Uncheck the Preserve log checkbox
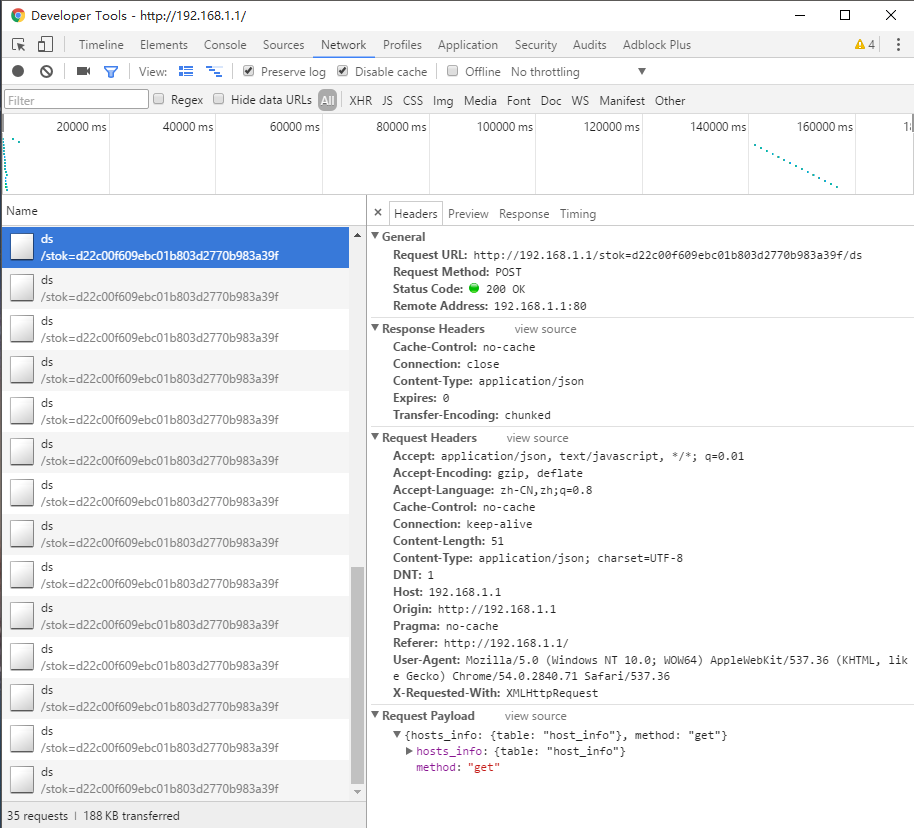 tap(249, 72)
